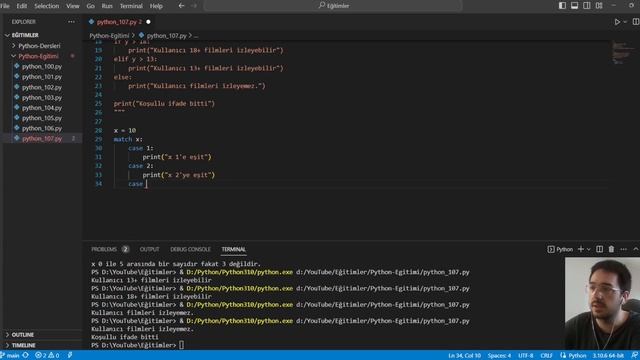
Task: Change encoding via UTF-8
Action: [526, 355]
